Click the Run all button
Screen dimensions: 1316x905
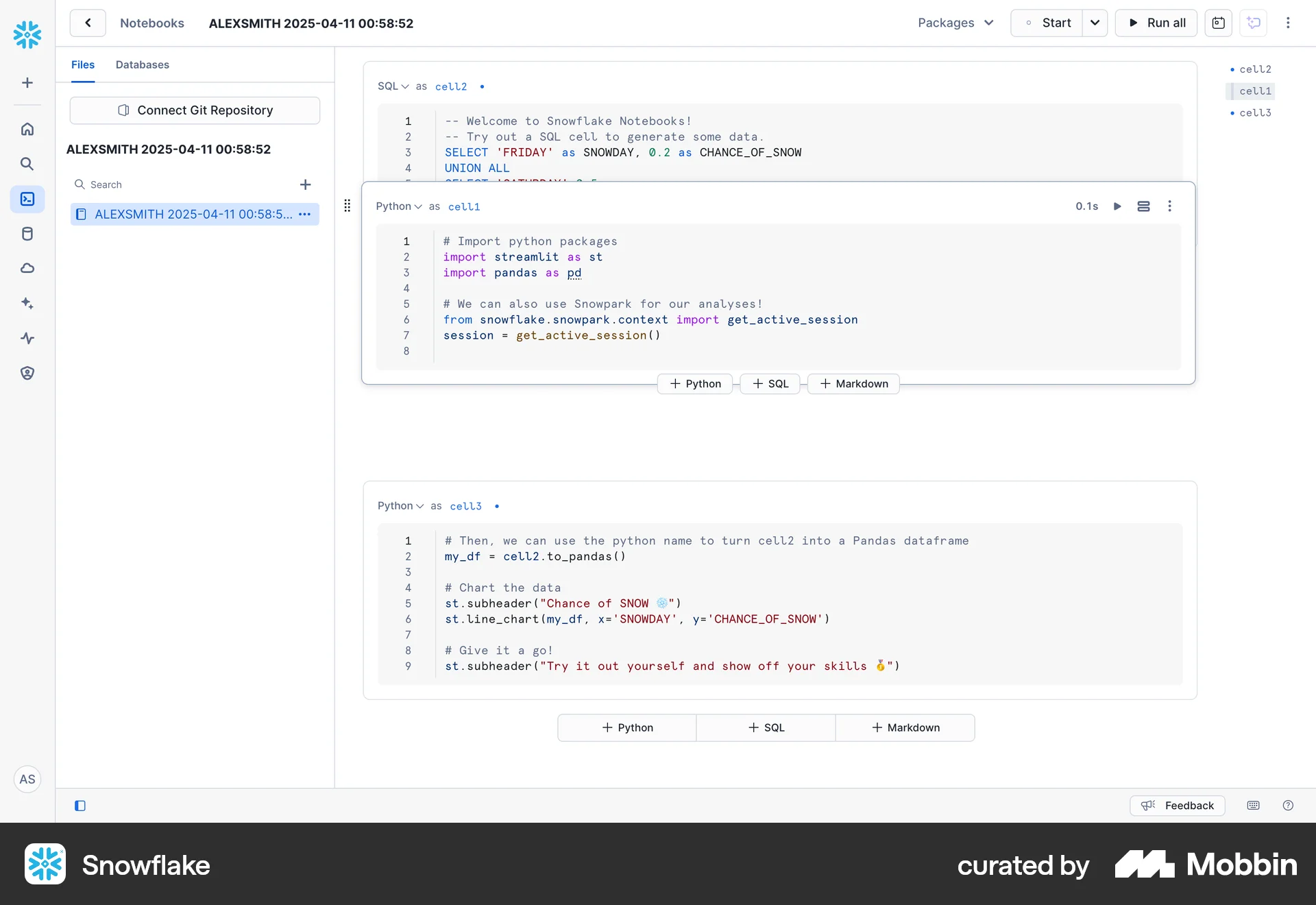[x=1156, y=23]
